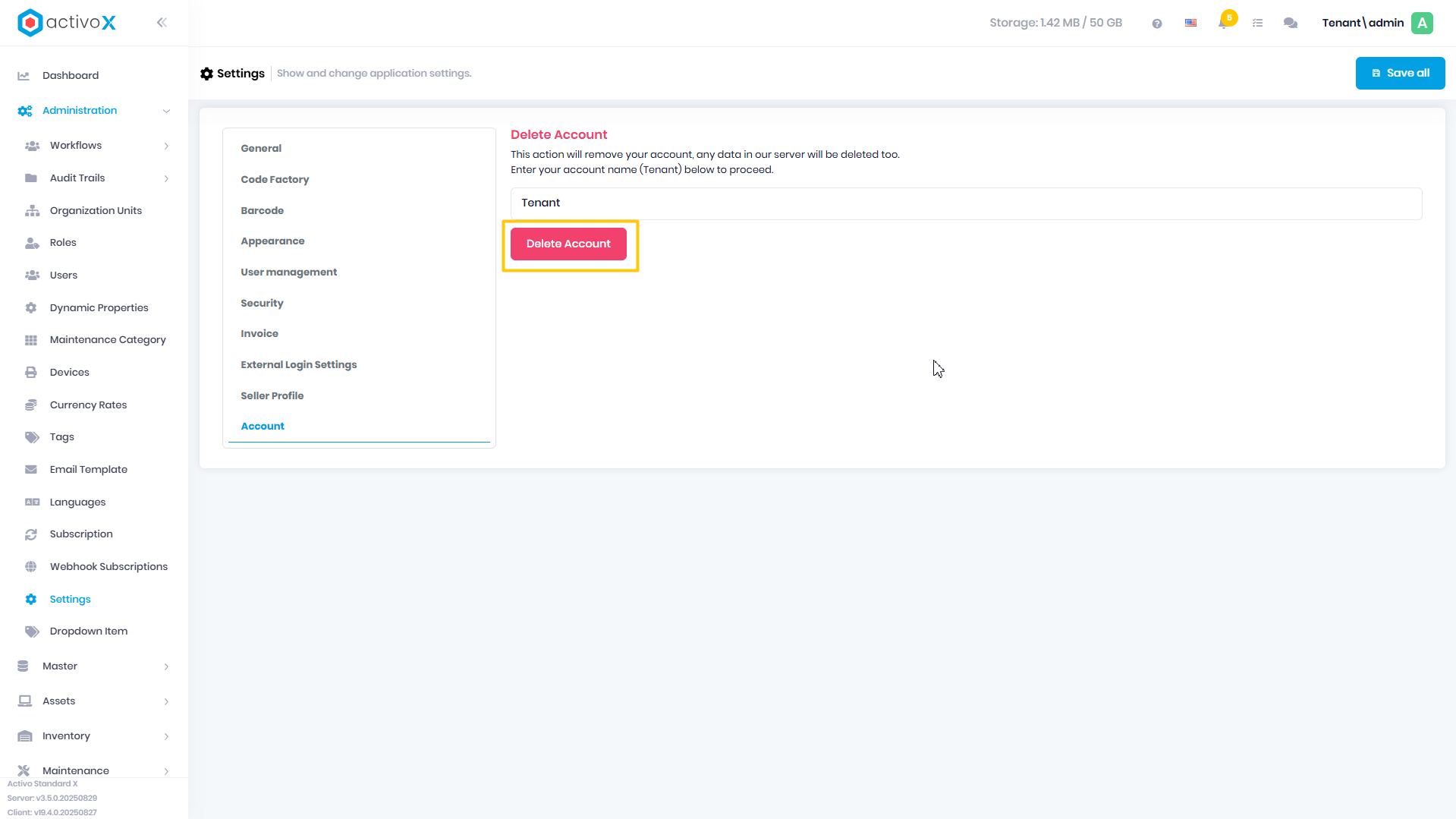Open Webhook Subscriptions page
The width and height of the screenshot is (1456, 819).
(108, 567)
